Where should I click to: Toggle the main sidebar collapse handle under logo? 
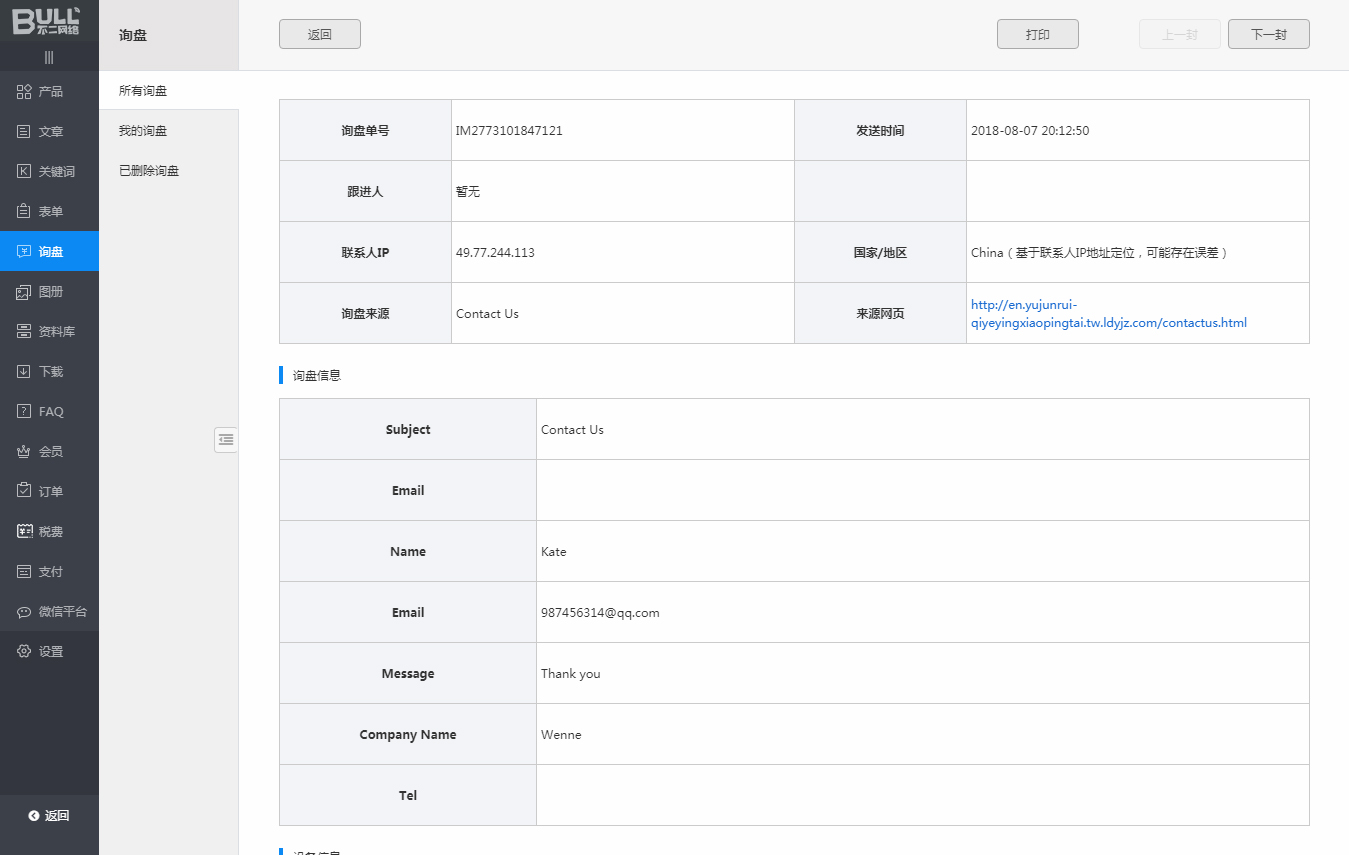49,57
